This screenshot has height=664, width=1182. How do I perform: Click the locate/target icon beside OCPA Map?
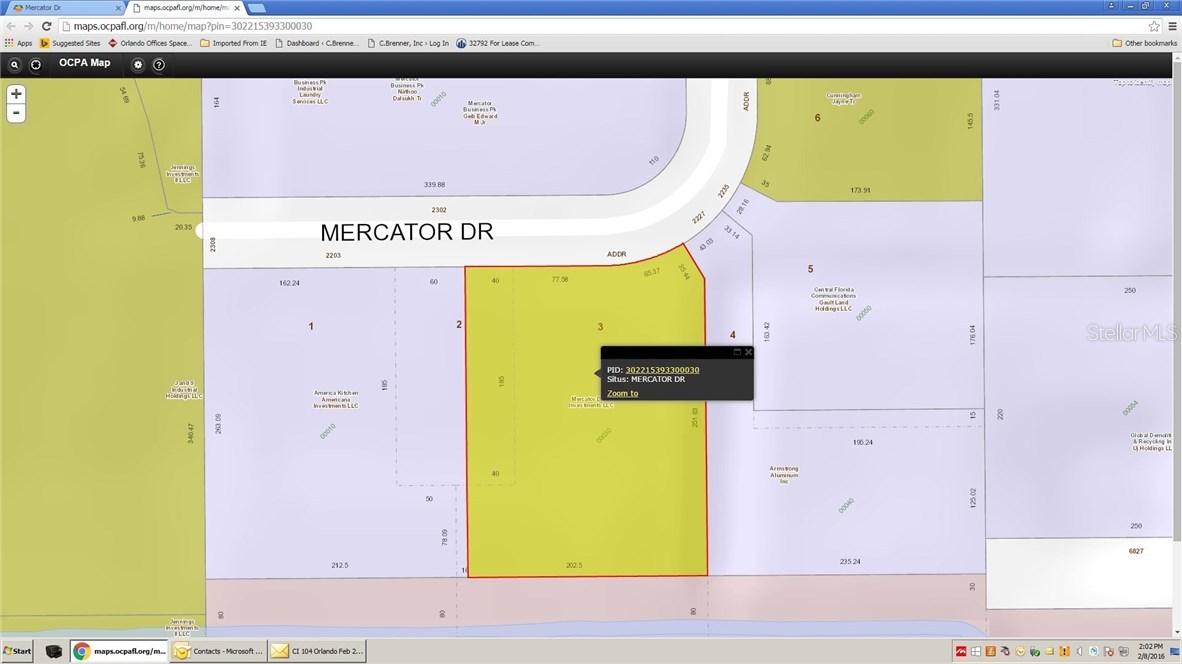35,65
